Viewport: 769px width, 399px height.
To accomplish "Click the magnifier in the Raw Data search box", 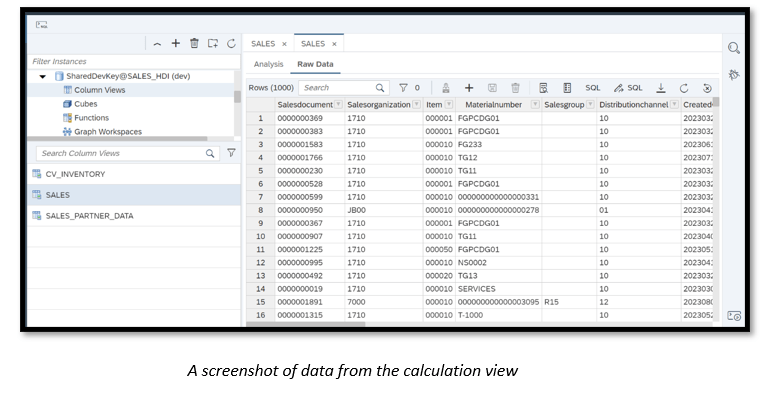I will (380, 88).
